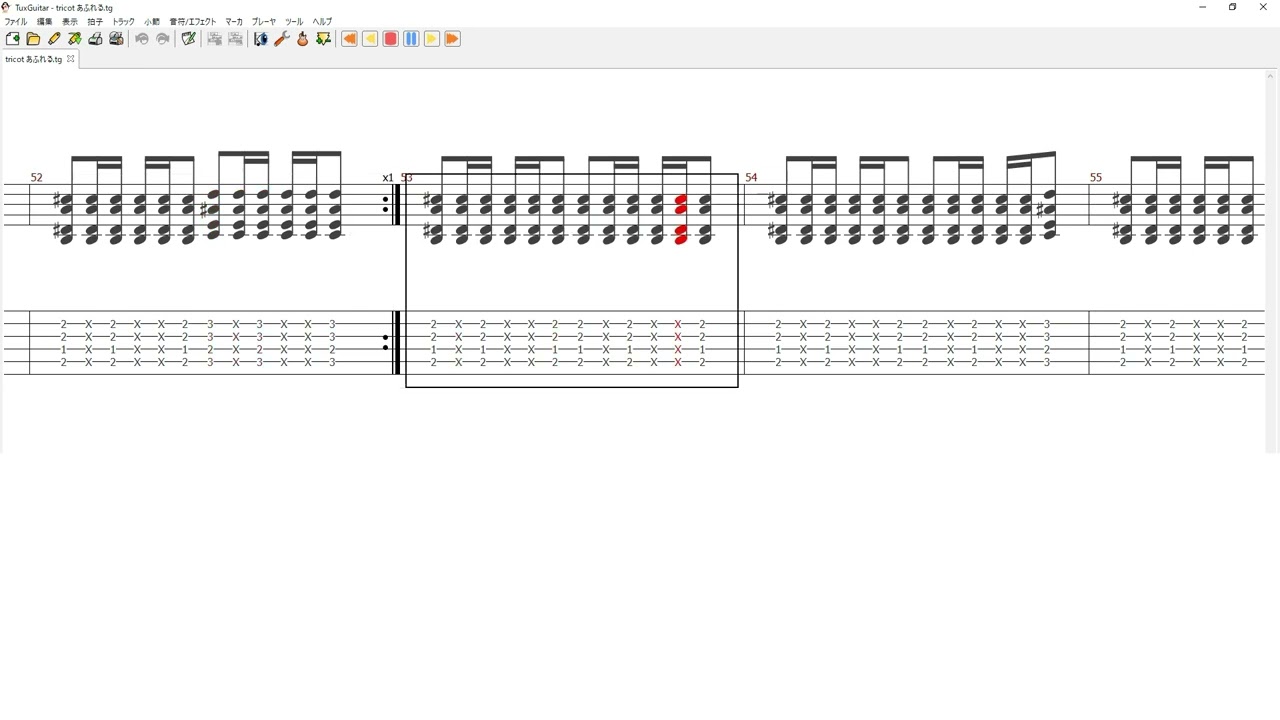Viewport: 1280px width, 720px height.
Task: Open print preview
Action: (x=116, y=39)
